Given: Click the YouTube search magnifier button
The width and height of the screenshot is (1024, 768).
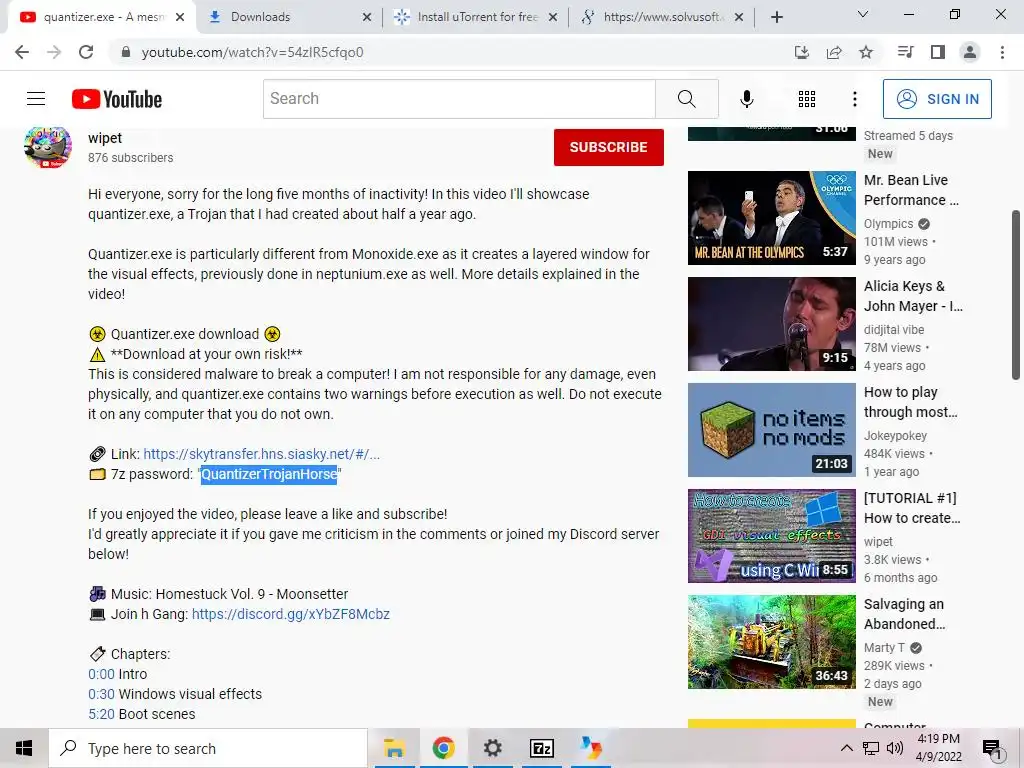Looking at the screenshot, I should pos(686,99).
